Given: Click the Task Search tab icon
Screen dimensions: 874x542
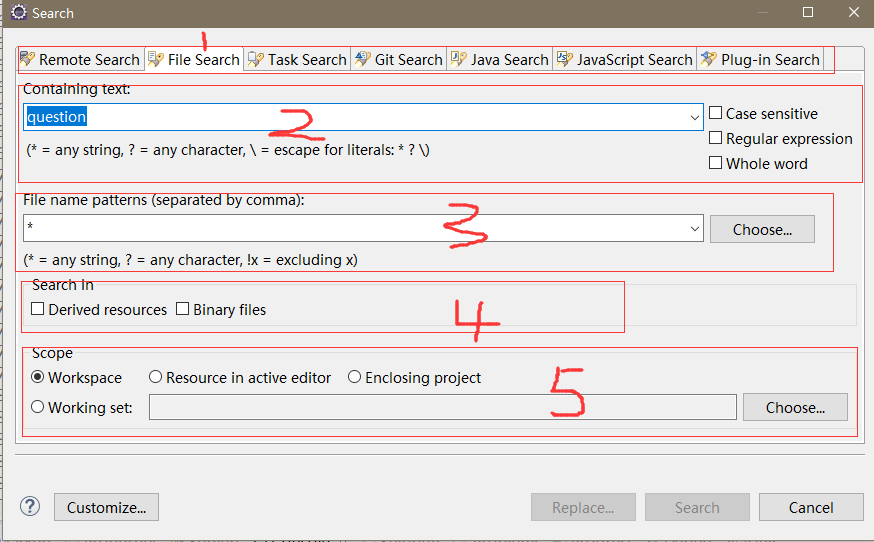Looking at the screenshot, I should point(256,59).
